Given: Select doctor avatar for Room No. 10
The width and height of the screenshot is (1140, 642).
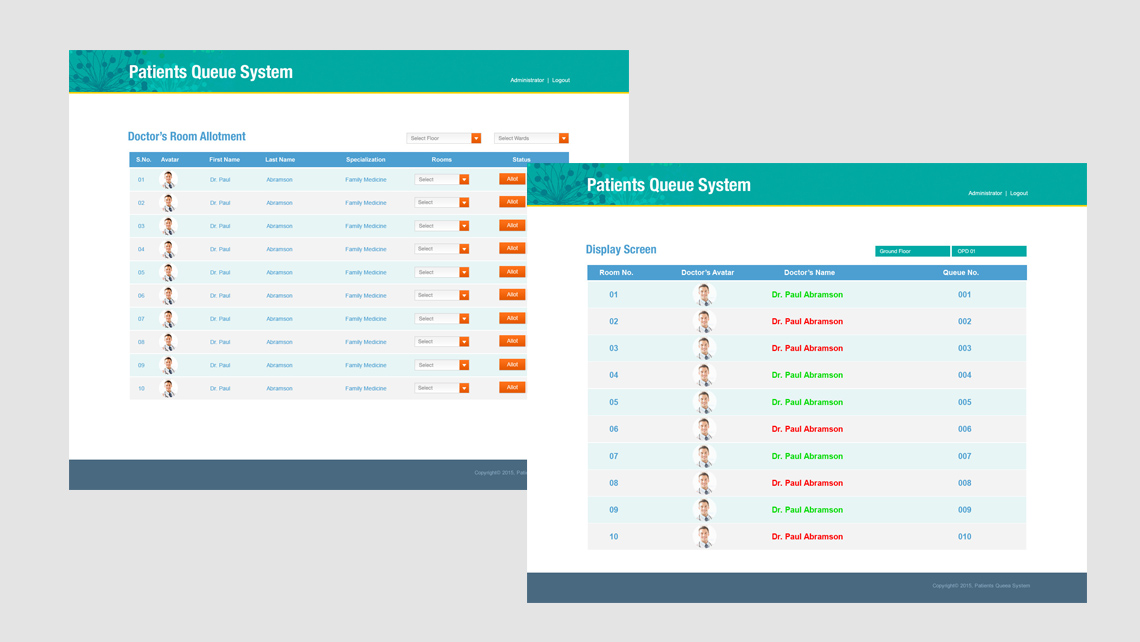Looking at the screenshot, I should click(704, 537).
